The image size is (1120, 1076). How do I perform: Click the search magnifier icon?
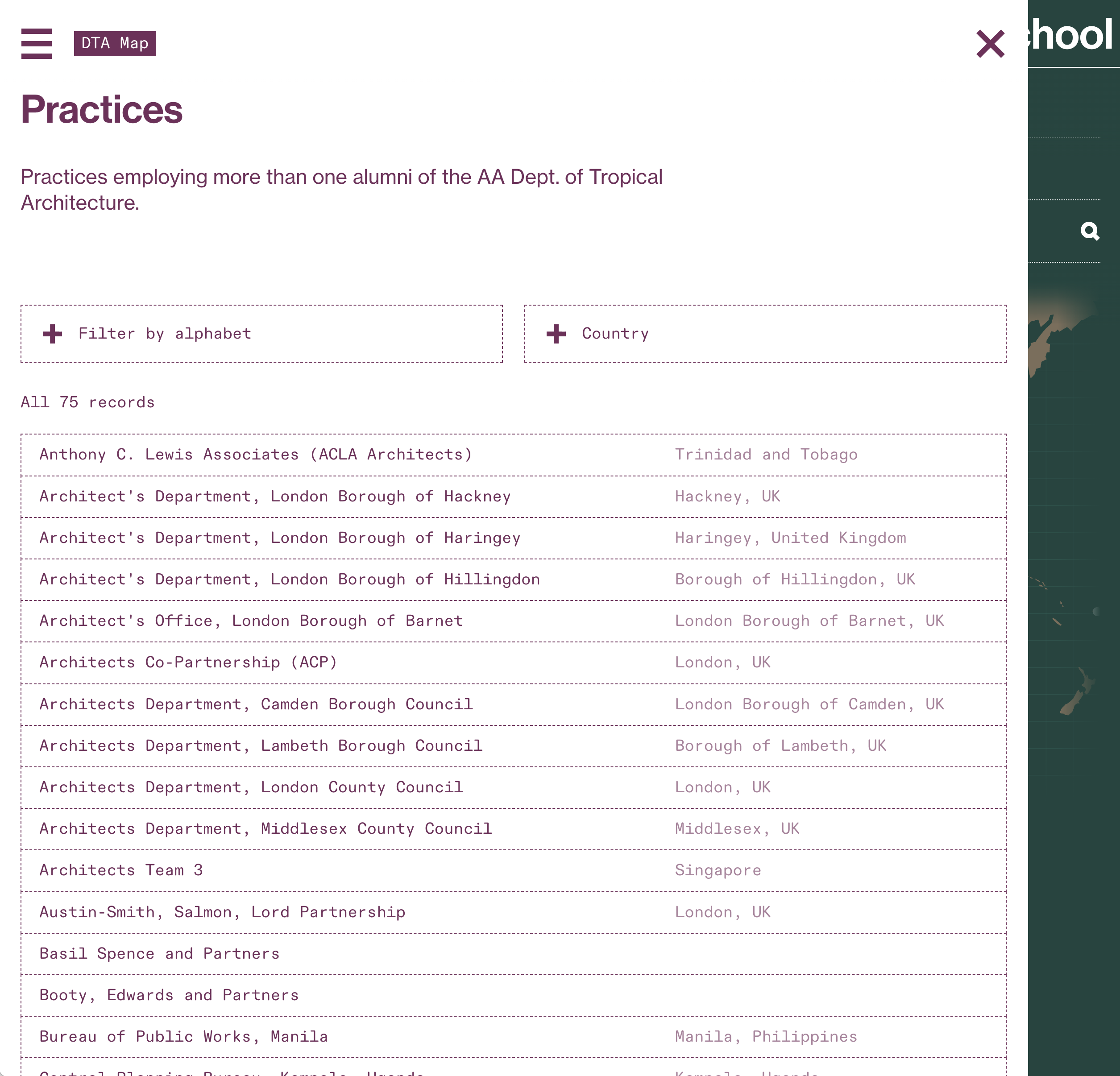(1090, 232)
